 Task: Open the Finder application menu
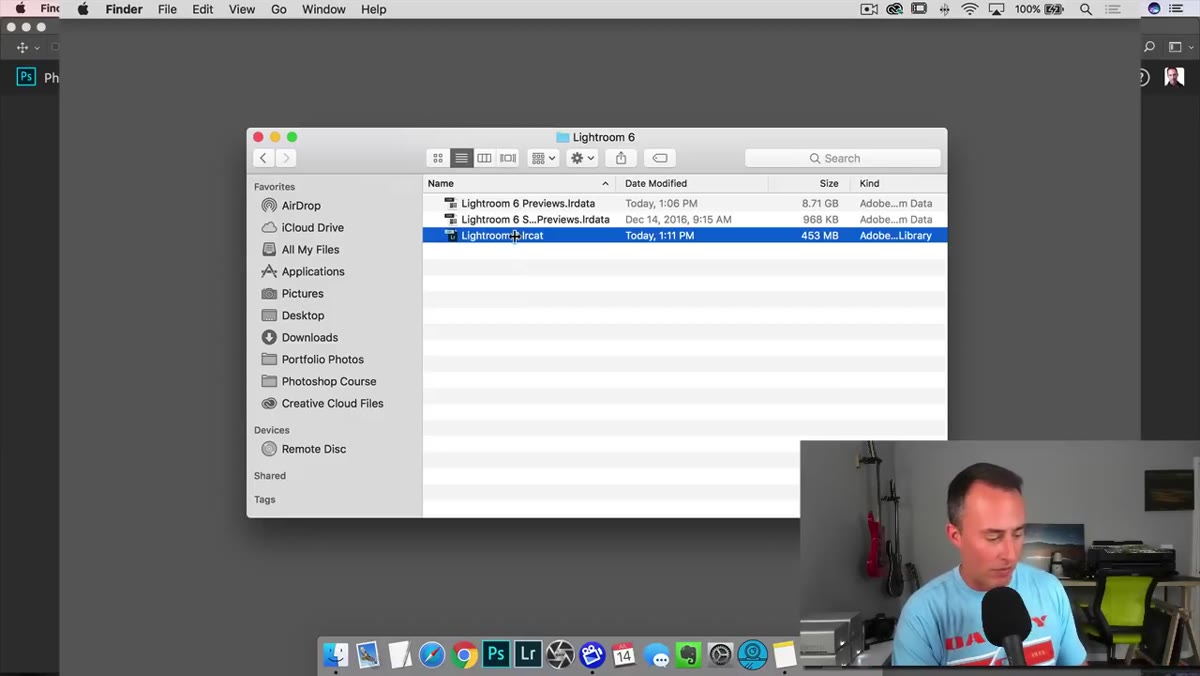124,9
